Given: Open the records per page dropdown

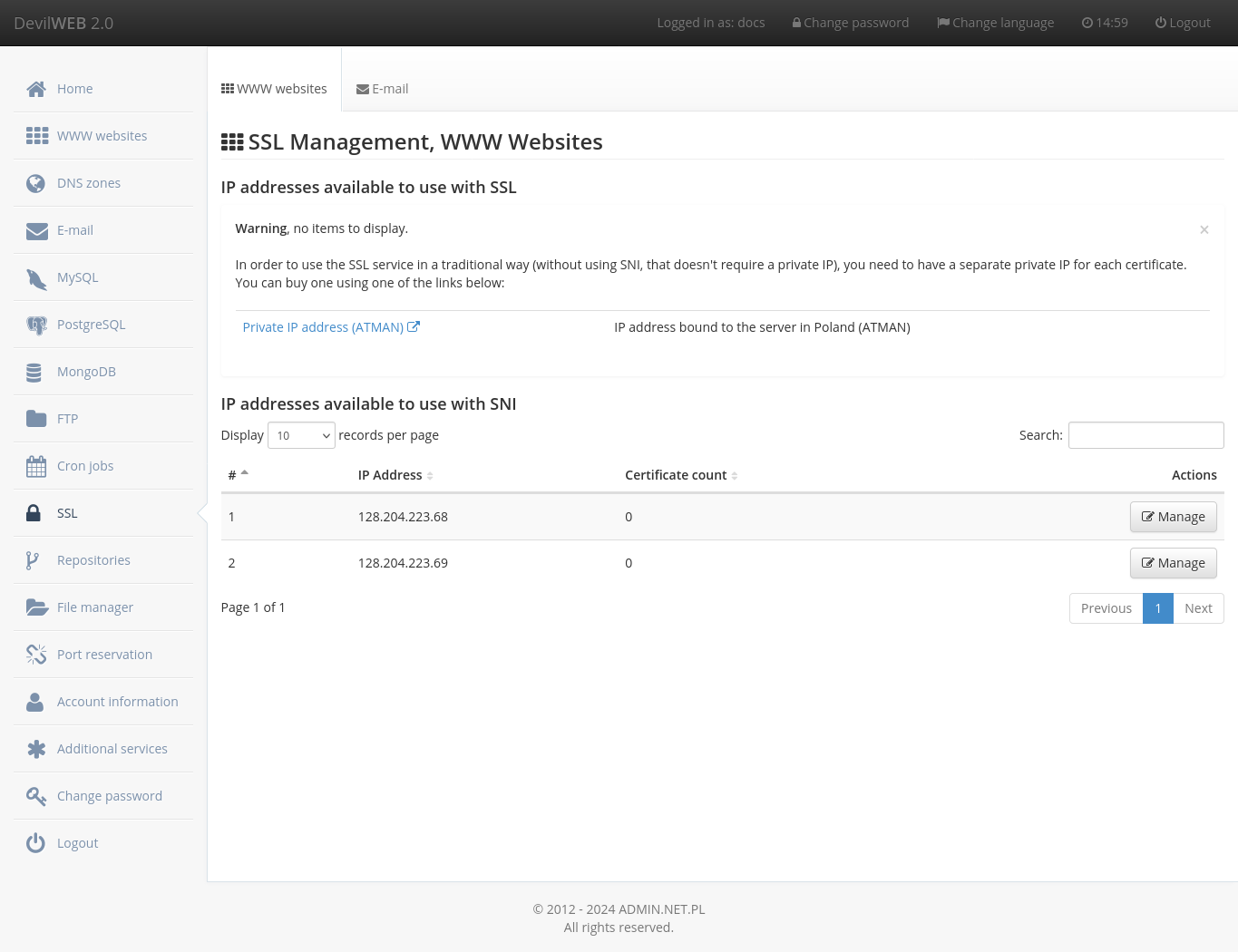Looking at the screenshot, I should pos(301,435).
